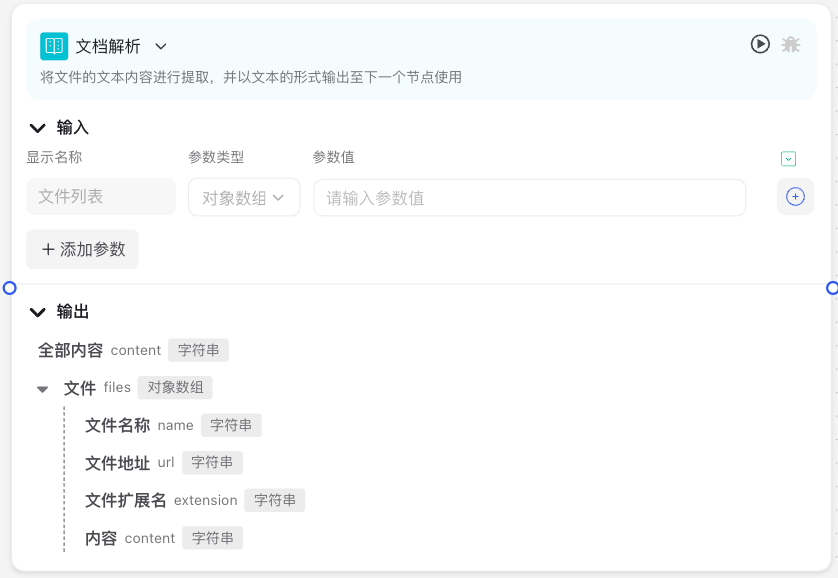Click the 文件列表 display name field
The width and height of the screenshot is (838, 578).
[101, 197]
